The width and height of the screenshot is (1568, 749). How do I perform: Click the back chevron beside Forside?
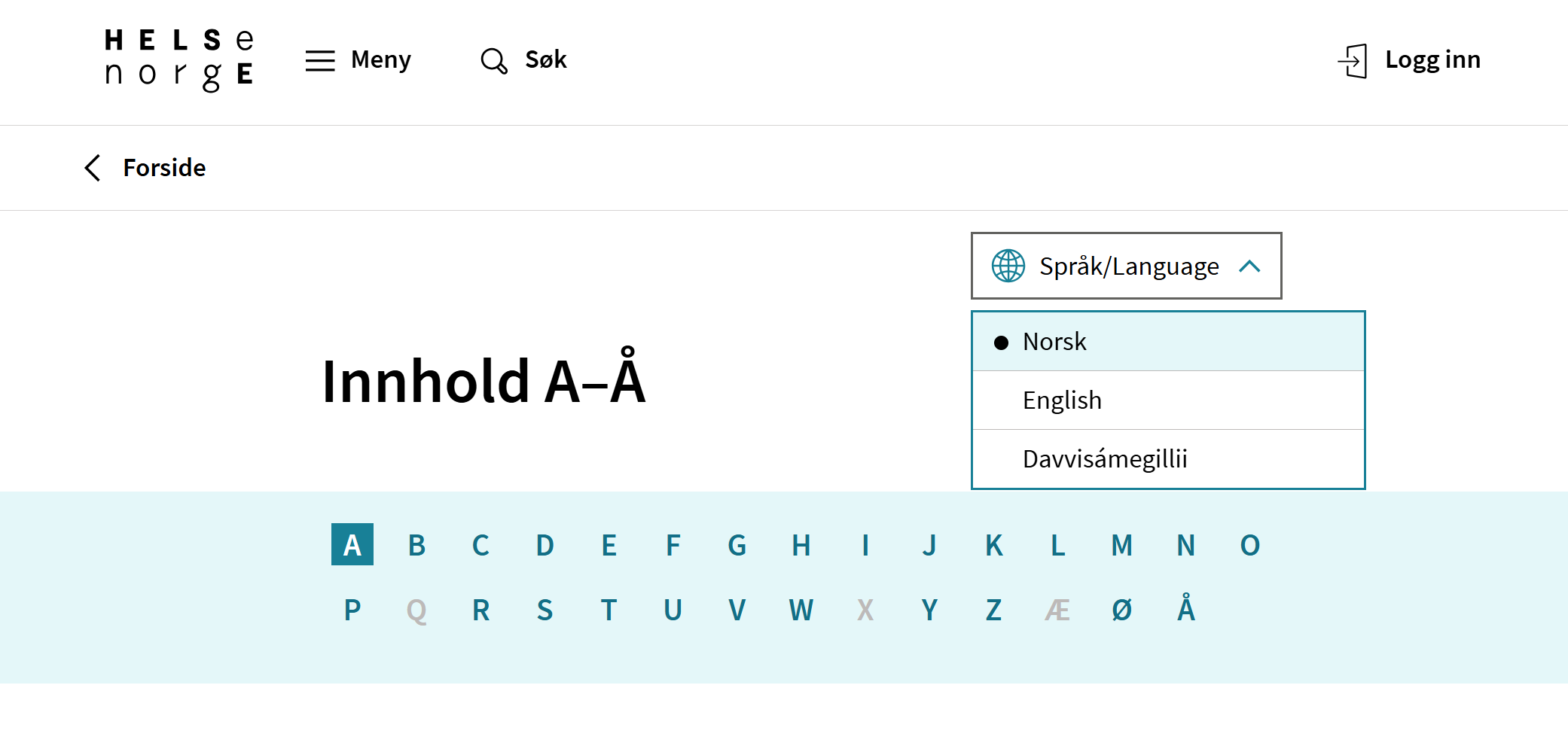tap(93, 168)
